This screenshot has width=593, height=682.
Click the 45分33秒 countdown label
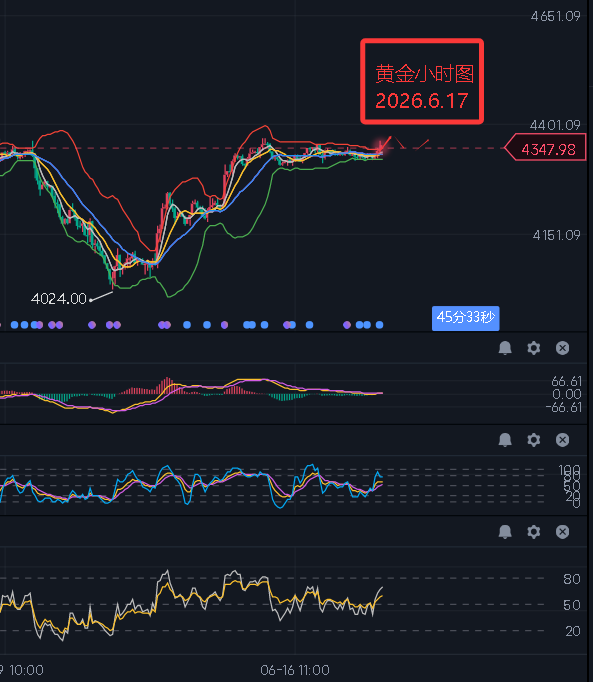[x=466, y=318]
